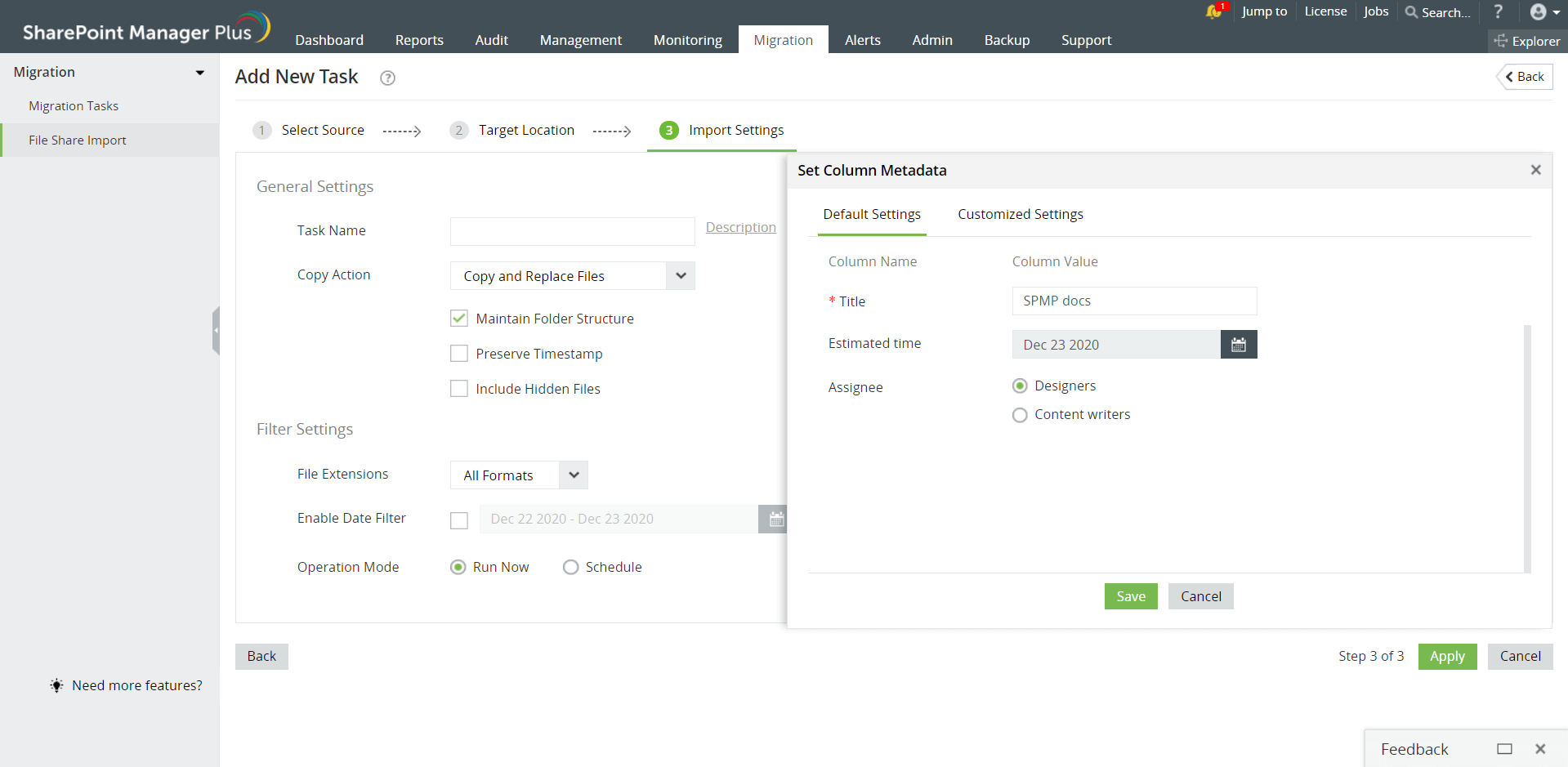
Task: Check Include Hidden Files option
Action: click(459, 389)
